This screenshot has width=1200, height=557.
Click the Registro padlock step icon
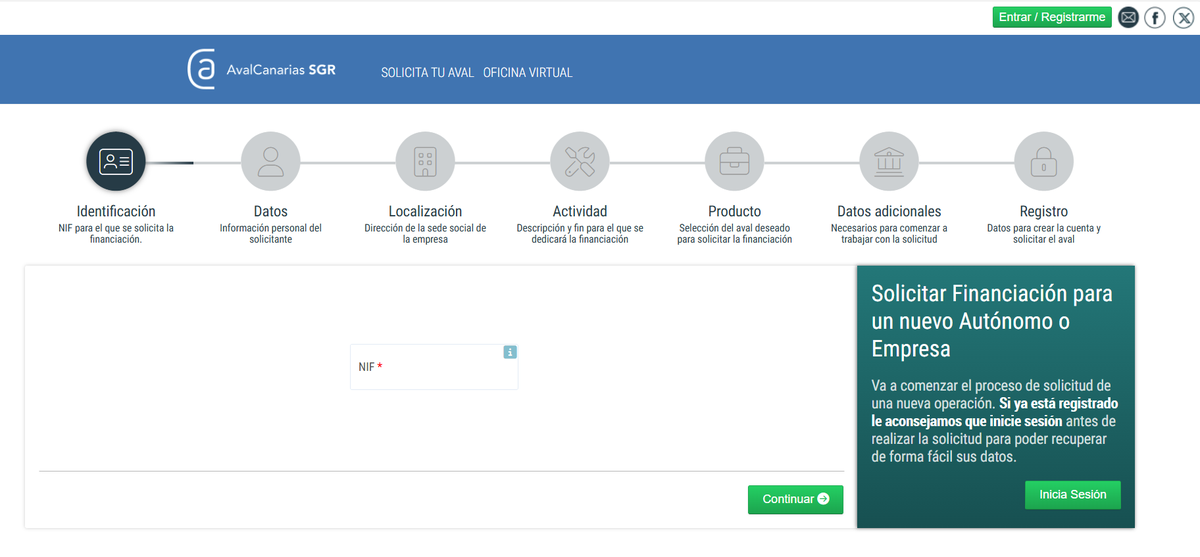(x=1043, y=162)
